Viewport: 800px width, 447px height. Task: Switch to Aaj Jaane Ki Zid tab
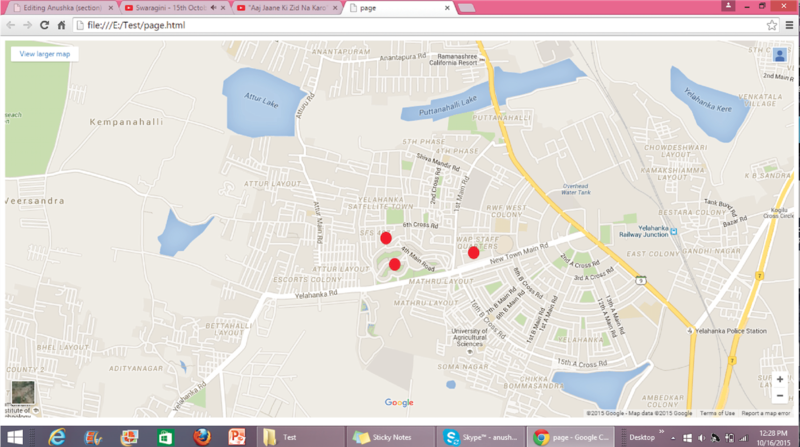pos(288,7)
